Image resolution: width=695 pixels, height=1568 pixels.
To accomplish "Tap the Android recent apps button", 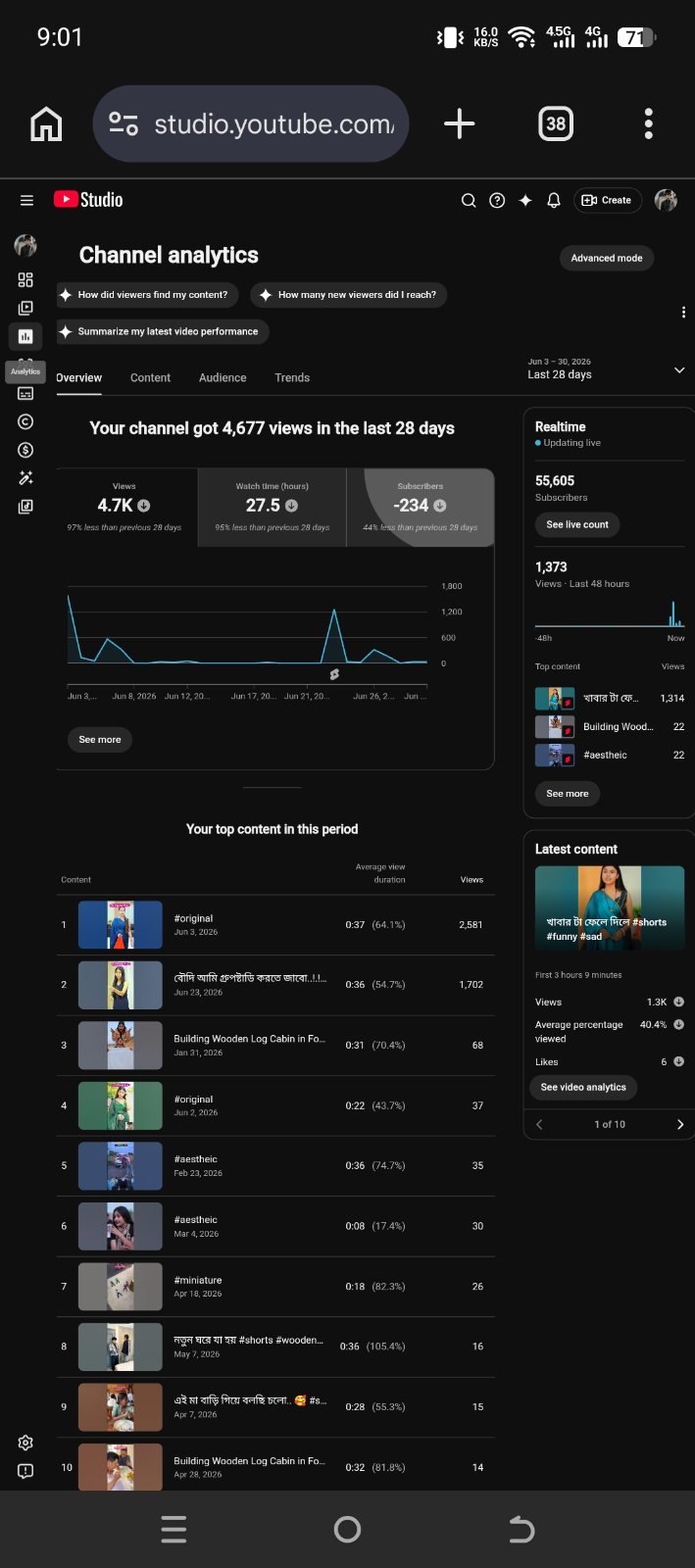I will tap(174, 1530).
